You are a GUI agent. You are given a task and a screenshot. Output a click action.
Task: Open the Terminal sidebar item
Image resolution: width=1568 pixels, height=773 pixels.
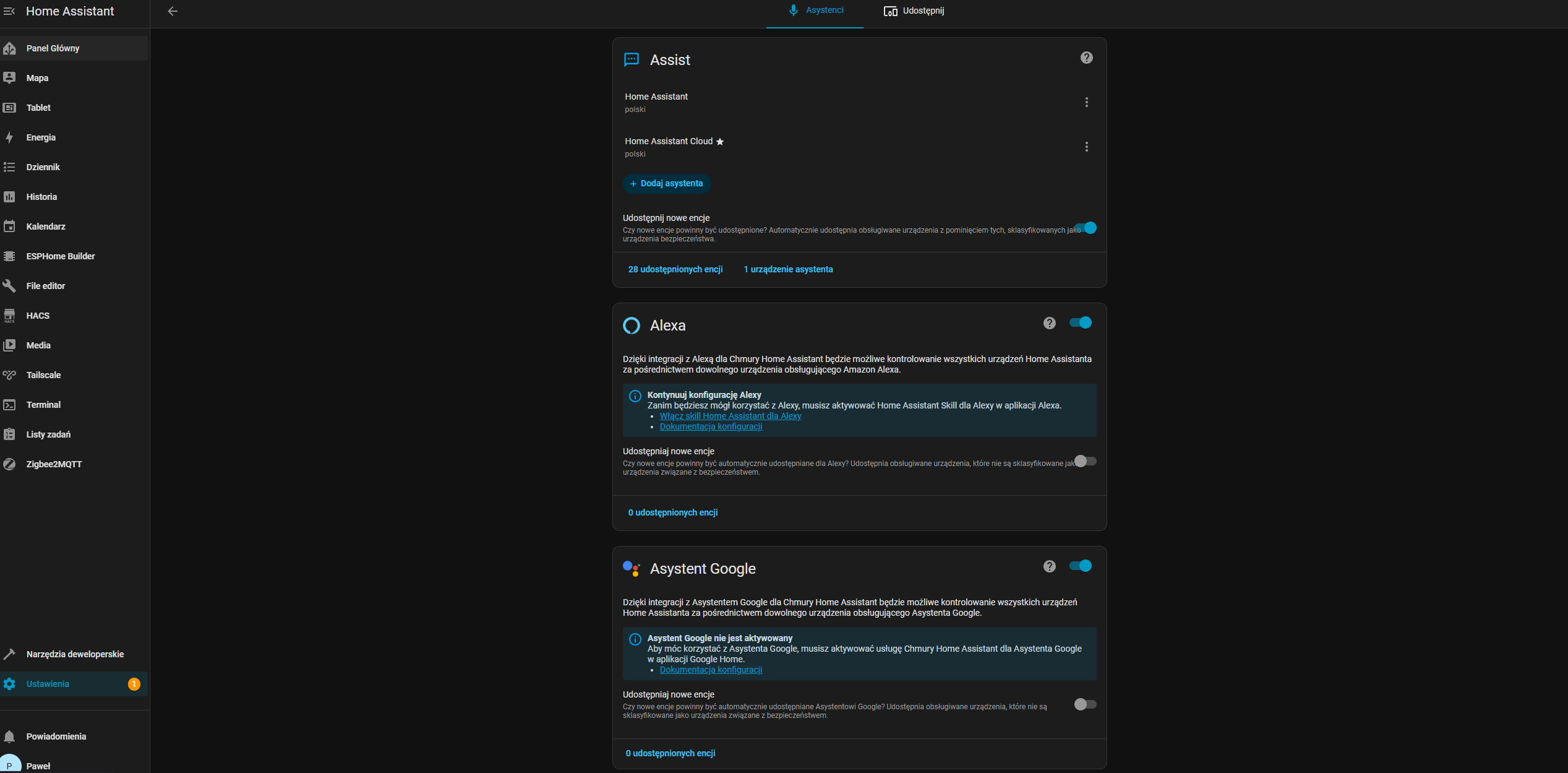click(x=43, y=405)
